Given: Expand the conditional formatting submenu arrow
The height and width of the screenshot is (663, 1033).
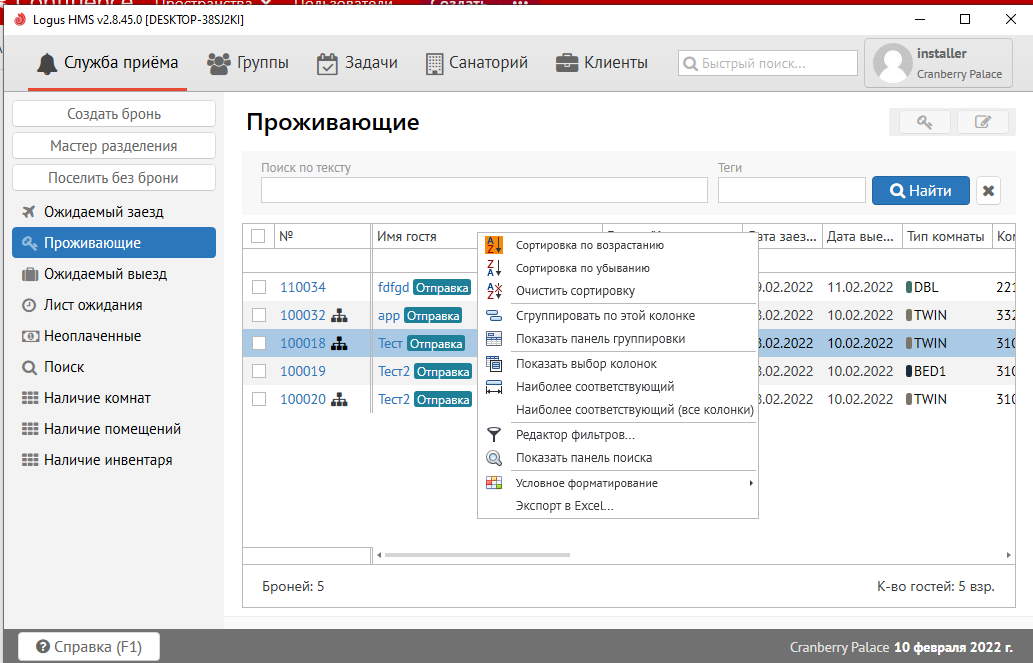Looking at the screenshot, I should tap(750, 483).
